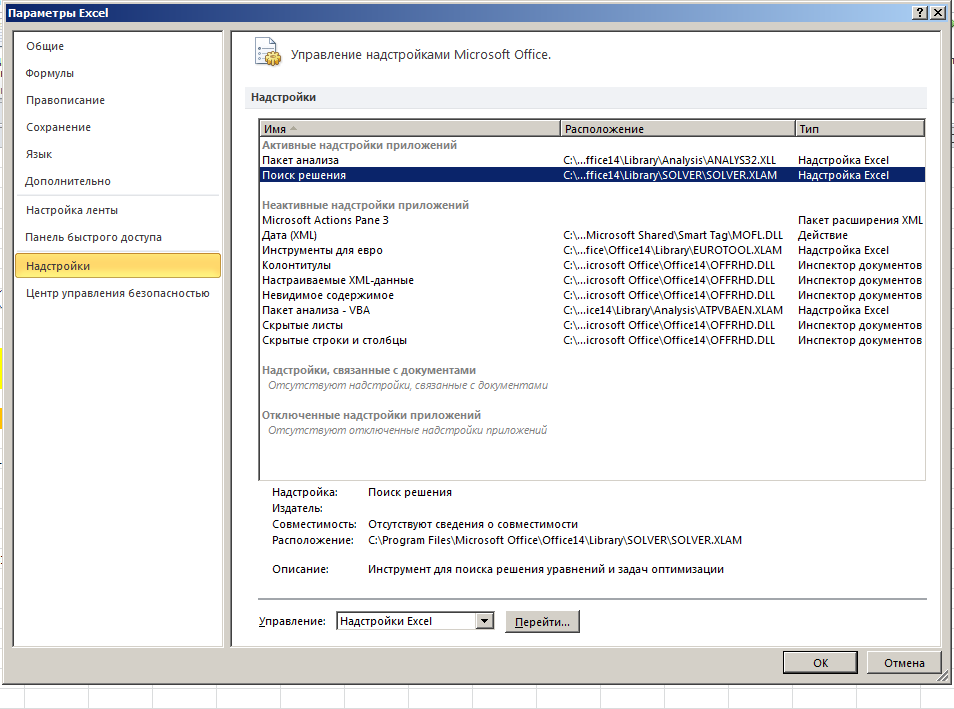954x709 pixels.
Task: Click the Перейти... button
Action: 542,622
